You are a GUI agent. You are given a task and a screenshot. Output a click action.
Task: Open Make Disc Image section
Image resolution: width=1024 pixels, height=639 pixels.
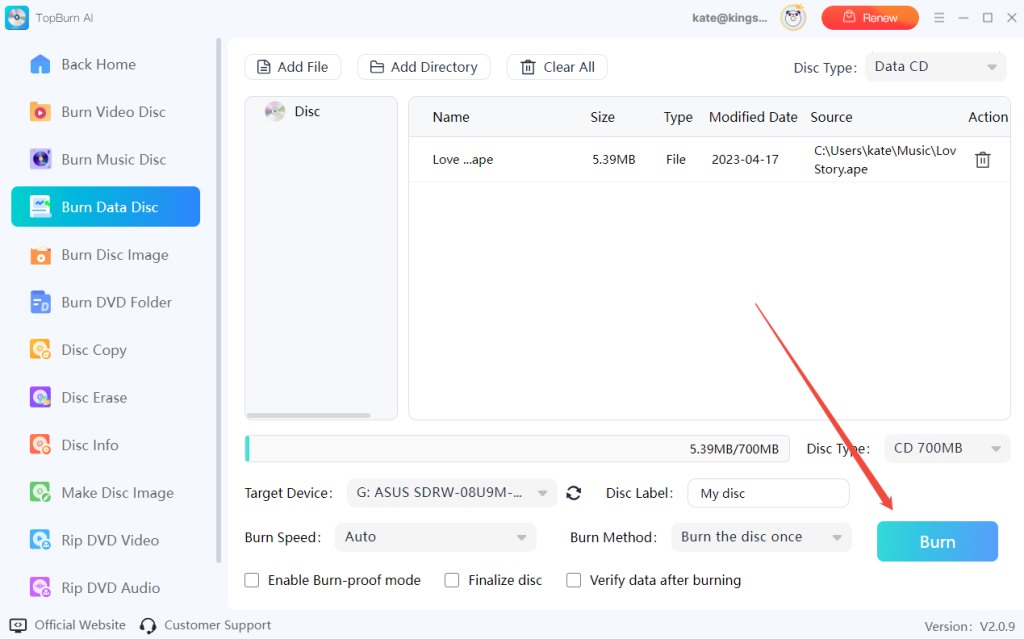coord(117,493)
